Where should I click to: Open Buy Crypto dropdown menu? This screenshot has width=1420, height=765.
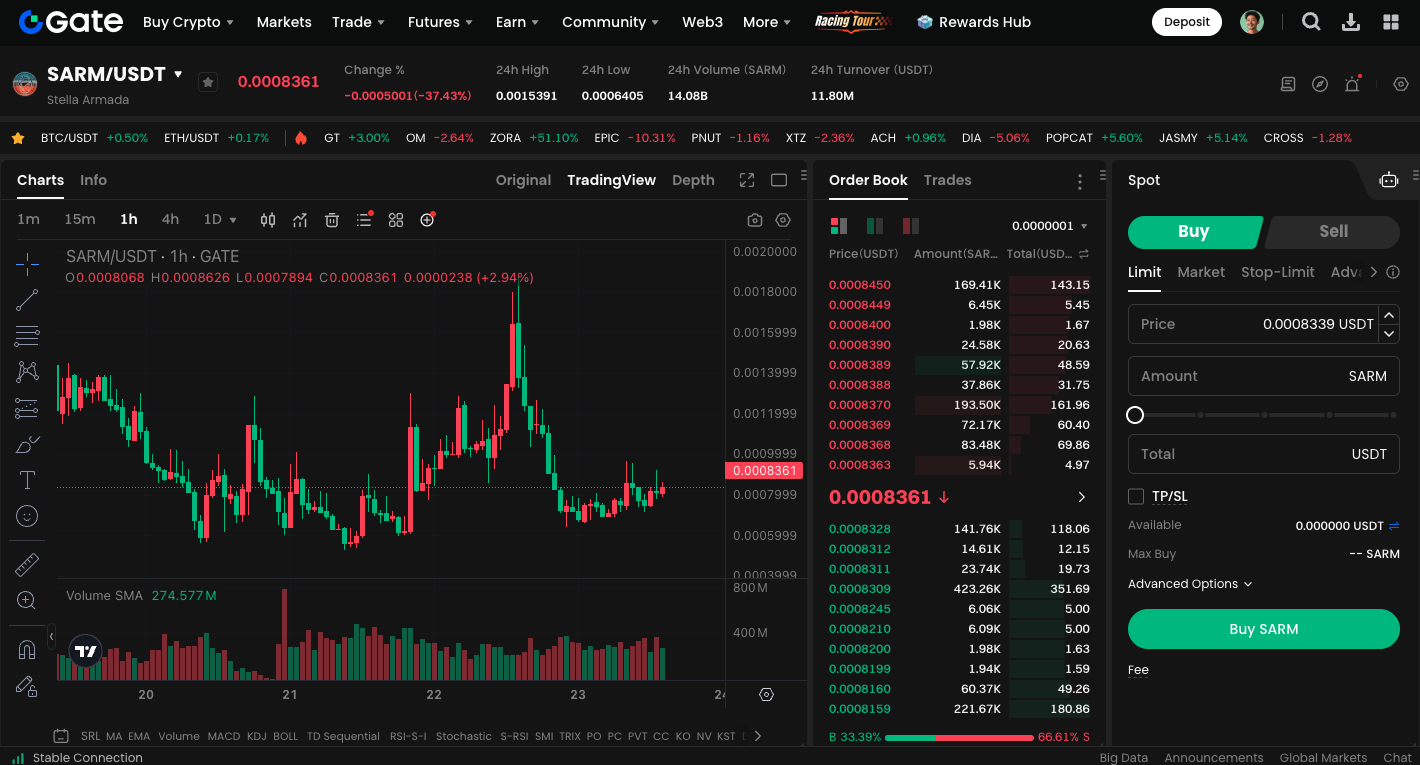(188, 22)
